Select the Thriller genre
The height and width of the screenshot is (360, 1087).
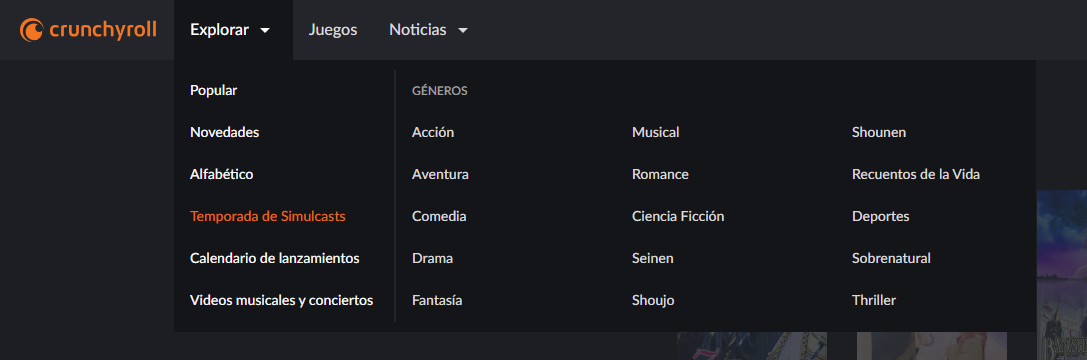coord(874,300)
